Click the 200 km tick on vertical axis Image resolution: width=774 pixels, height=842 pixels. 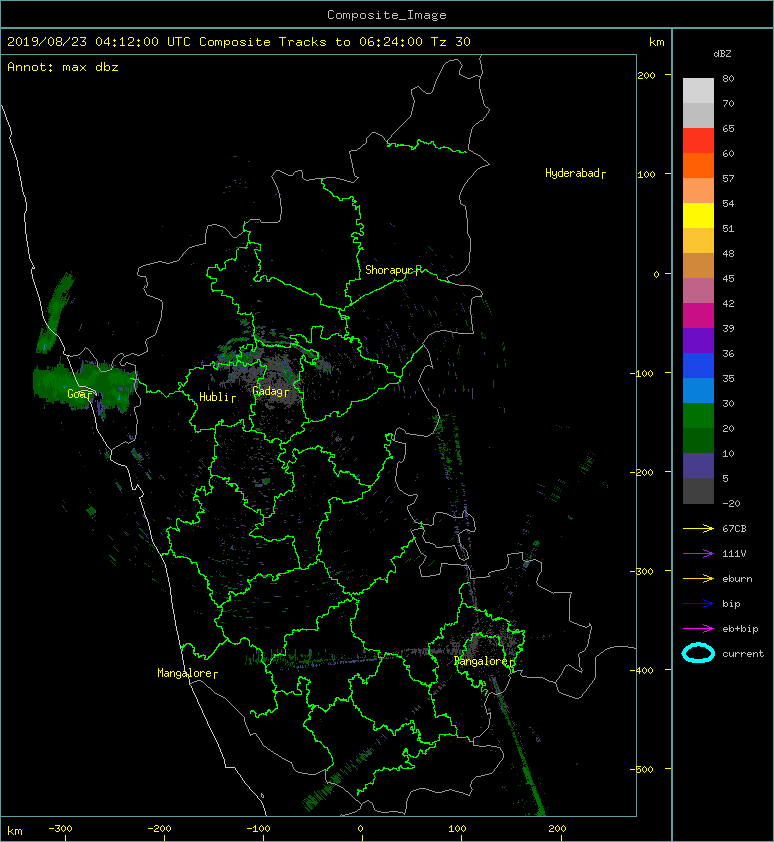646,75
